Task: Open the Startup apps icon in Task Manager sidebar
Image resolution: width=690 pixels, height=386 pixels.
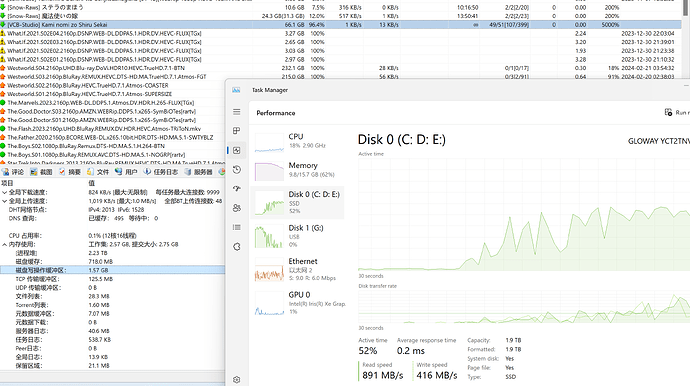Action: [237, 189]
